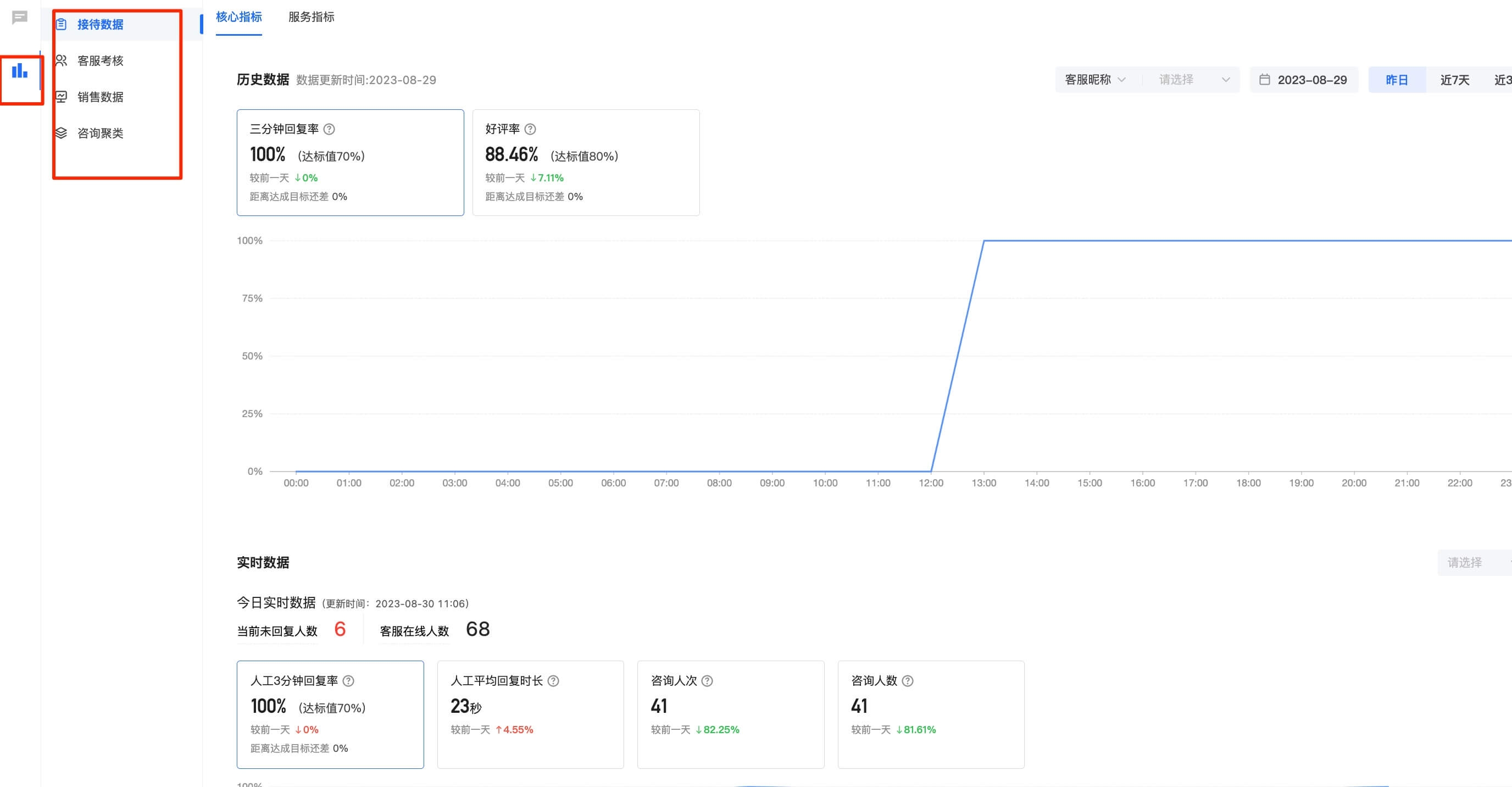Click the 历史数据 section heading

pyautogui.click(x=263, y=79)
